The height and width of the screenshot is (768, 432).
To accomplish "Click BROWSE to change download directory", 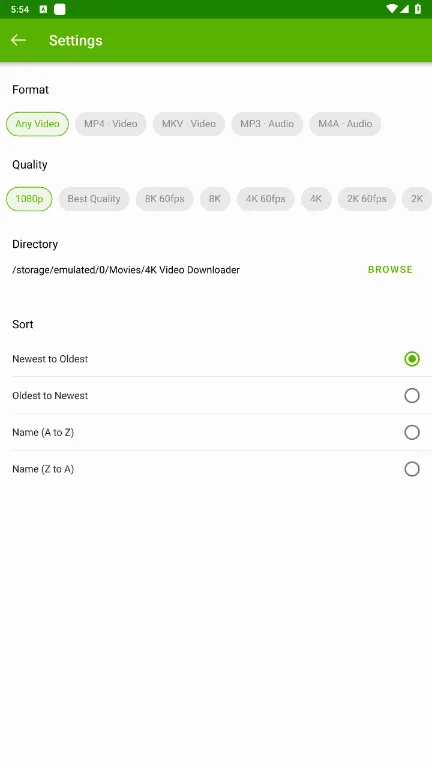I will pyautogui.click(x=390, y=269).
